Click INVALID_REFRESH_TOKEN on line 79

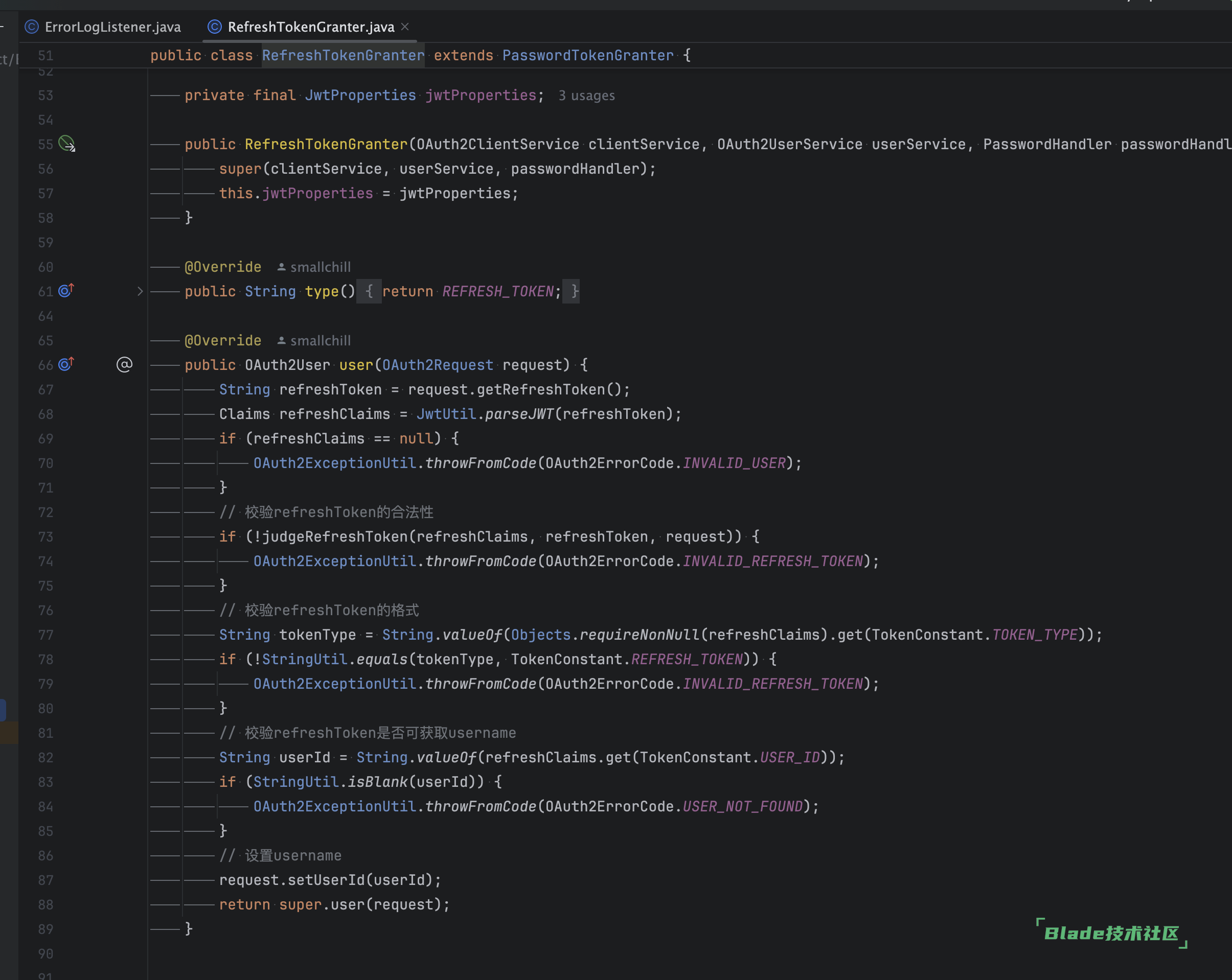773,684
